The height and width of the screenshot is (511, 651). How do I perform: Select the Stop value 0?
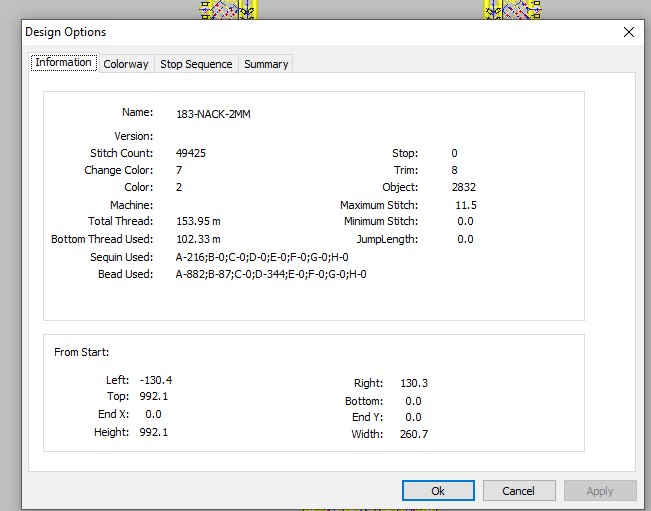click(454, 153)
